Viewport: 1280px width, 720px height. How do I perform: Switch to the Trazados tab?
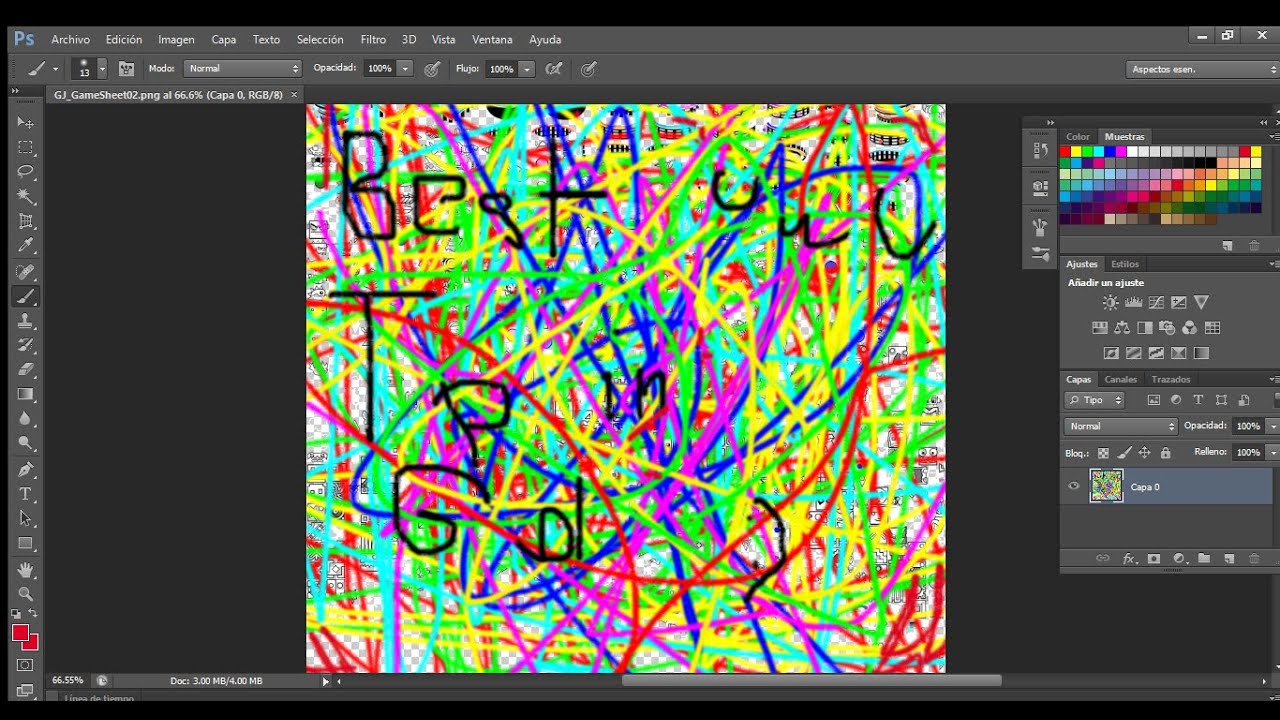pyautogui.click(x=1170, y=379)
